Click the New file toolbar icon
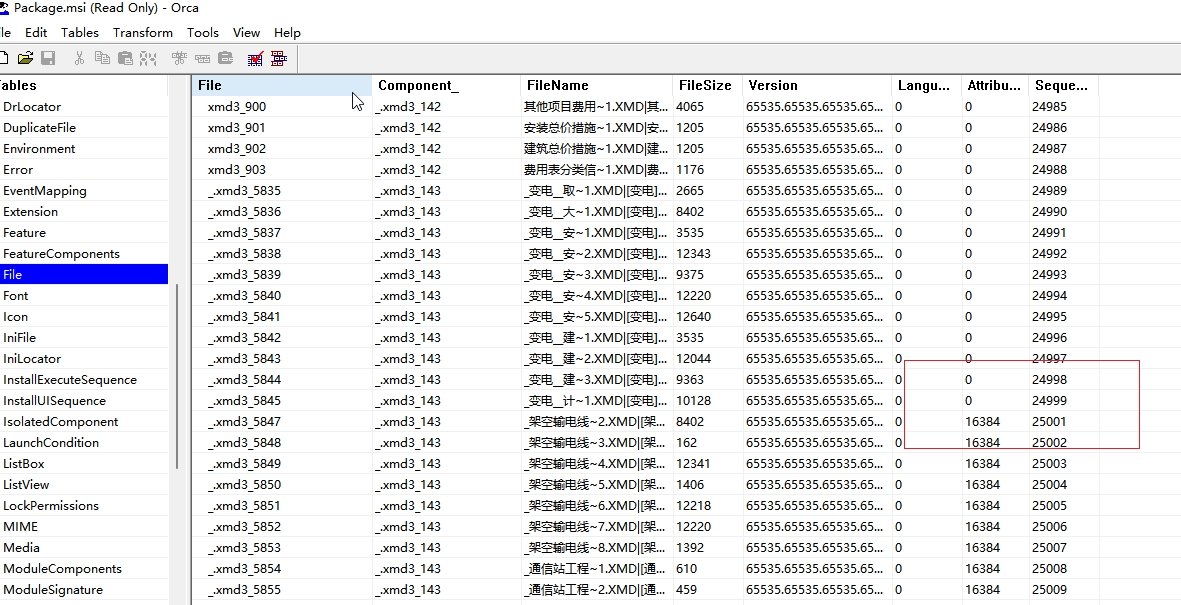 coord(4,59)
